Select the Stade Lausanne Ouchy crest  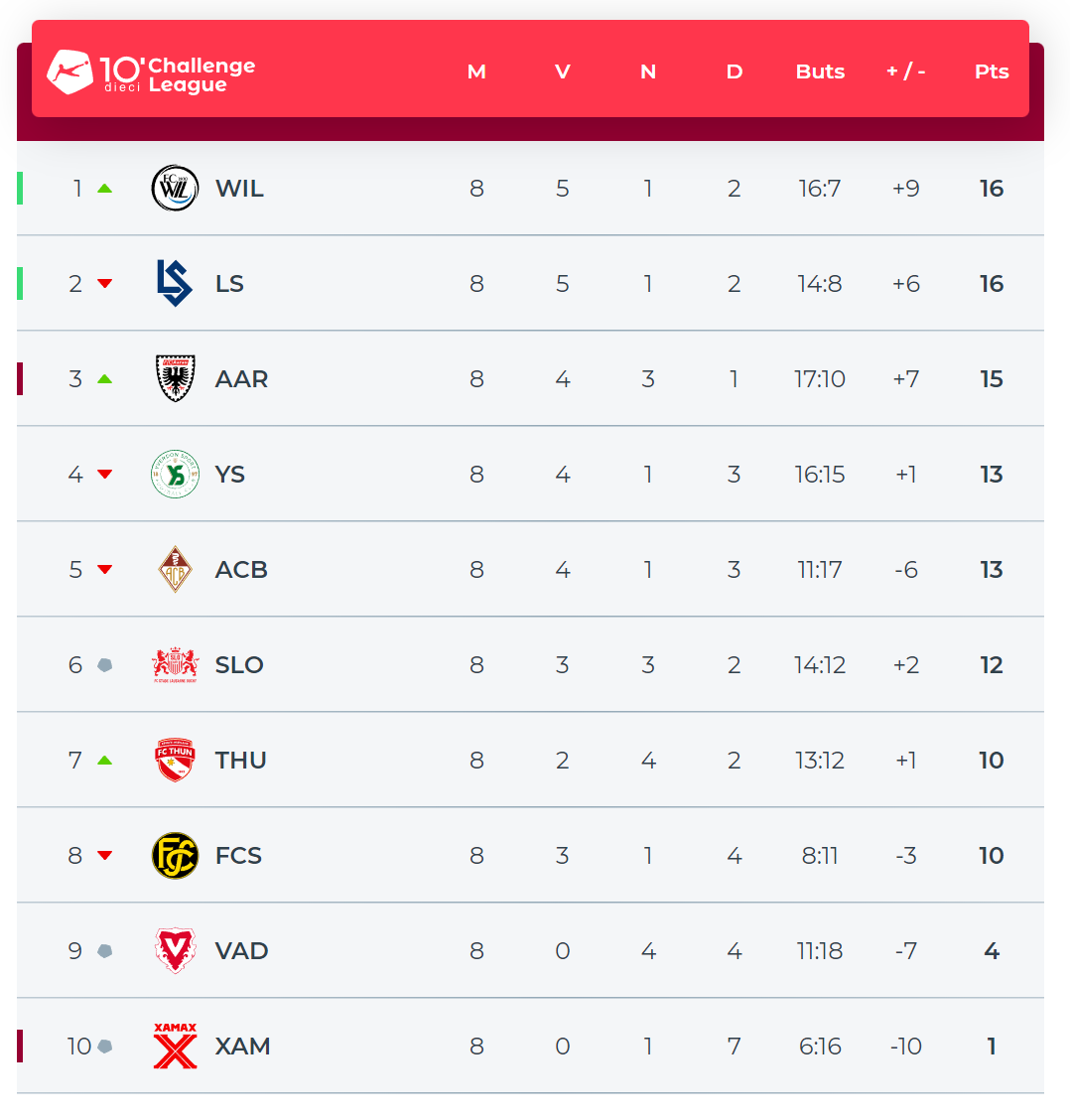coord(175,665)
